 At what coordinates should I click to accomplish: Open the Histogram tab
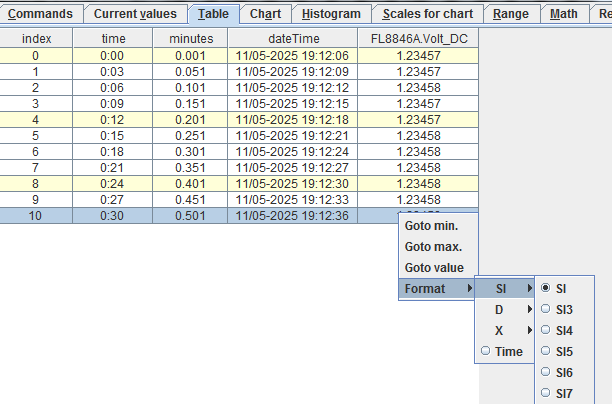331,14
